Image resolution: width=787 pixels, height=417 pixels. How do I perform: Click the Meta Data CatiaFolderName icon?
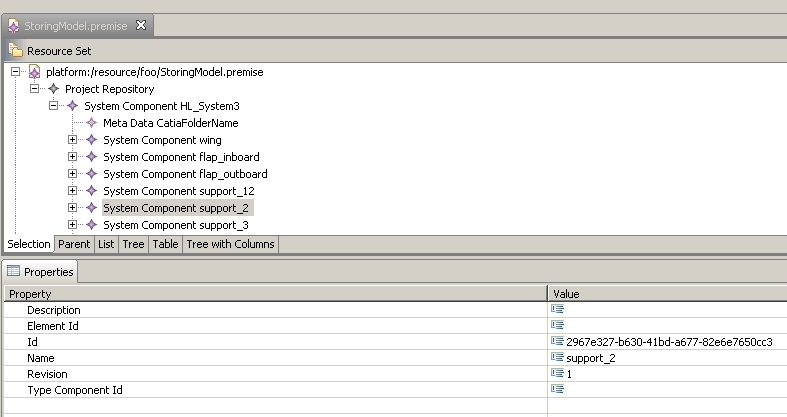(91, 123)
